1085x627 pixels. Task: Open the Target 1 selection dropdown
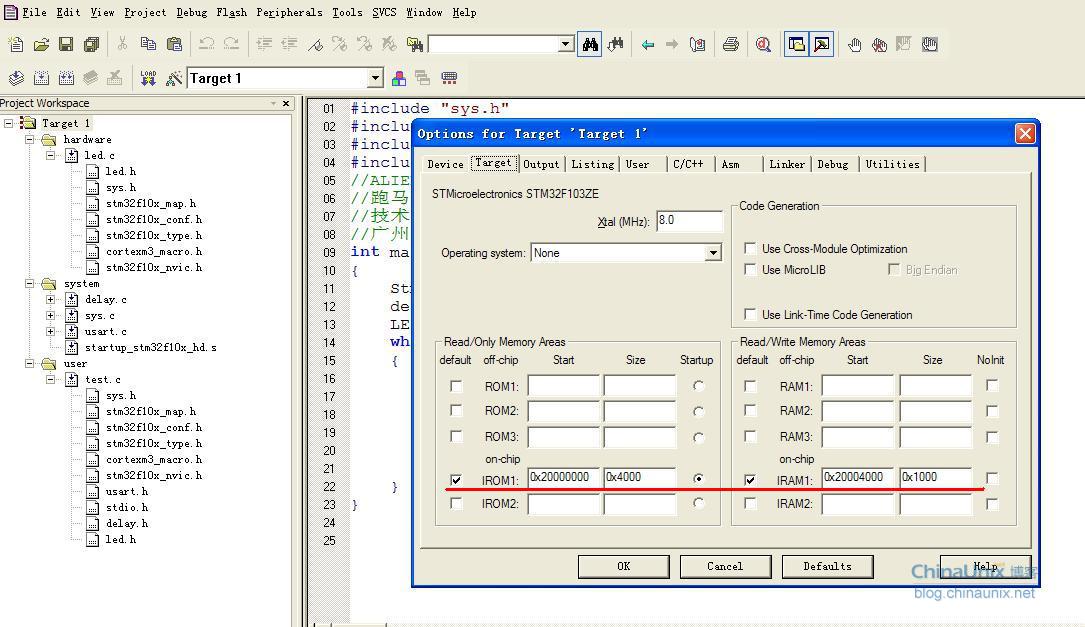(x=375, y=78)
